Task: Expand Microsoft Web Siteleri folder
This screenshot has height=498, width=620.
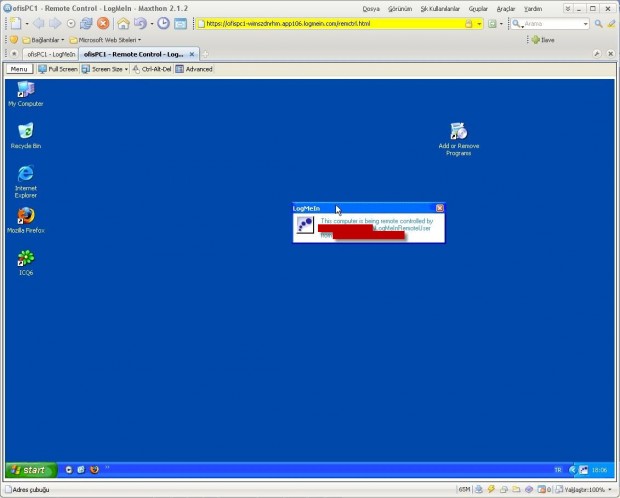Action: pos(105,40)
